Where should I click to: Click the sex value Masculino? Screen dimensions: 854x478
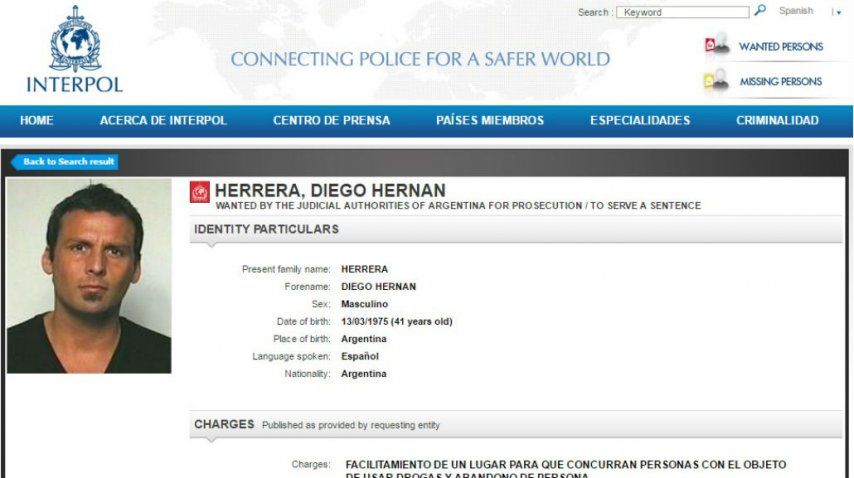coord(364,304)
